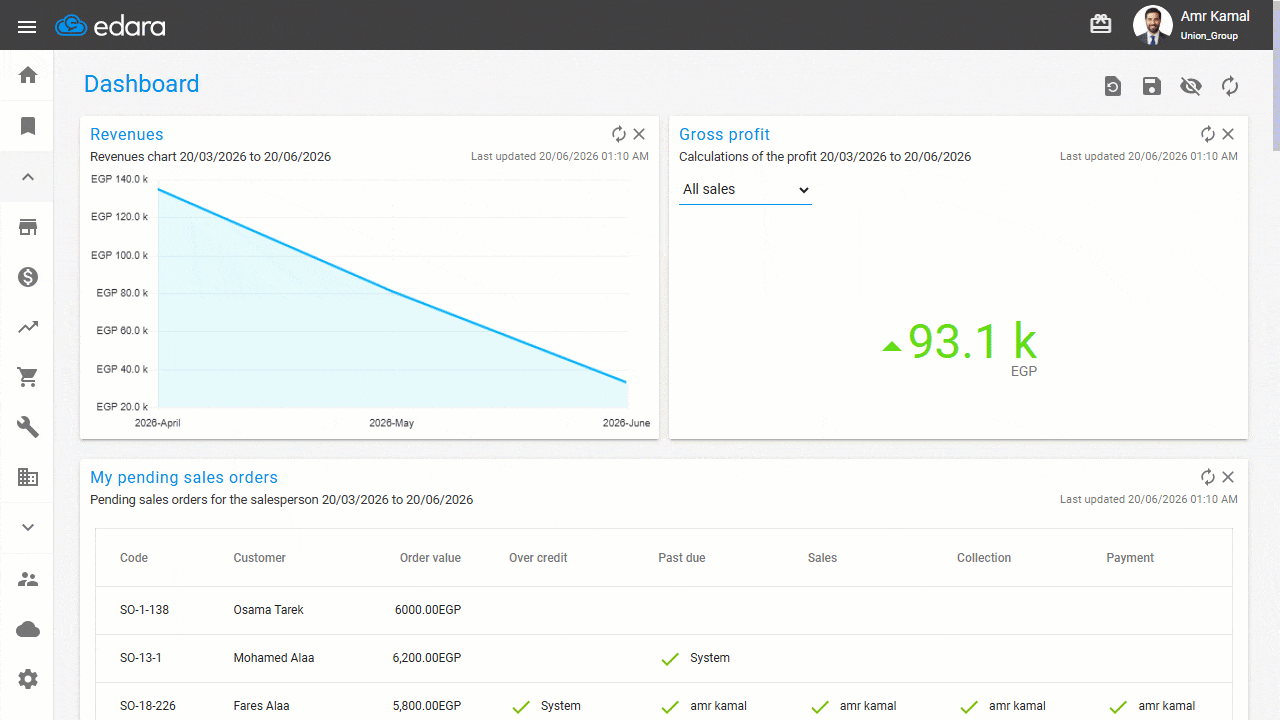This screenshot has height=720, width=1280.
Task: Refresh My pending sales orders widget
Action: tap(1208, 477)
